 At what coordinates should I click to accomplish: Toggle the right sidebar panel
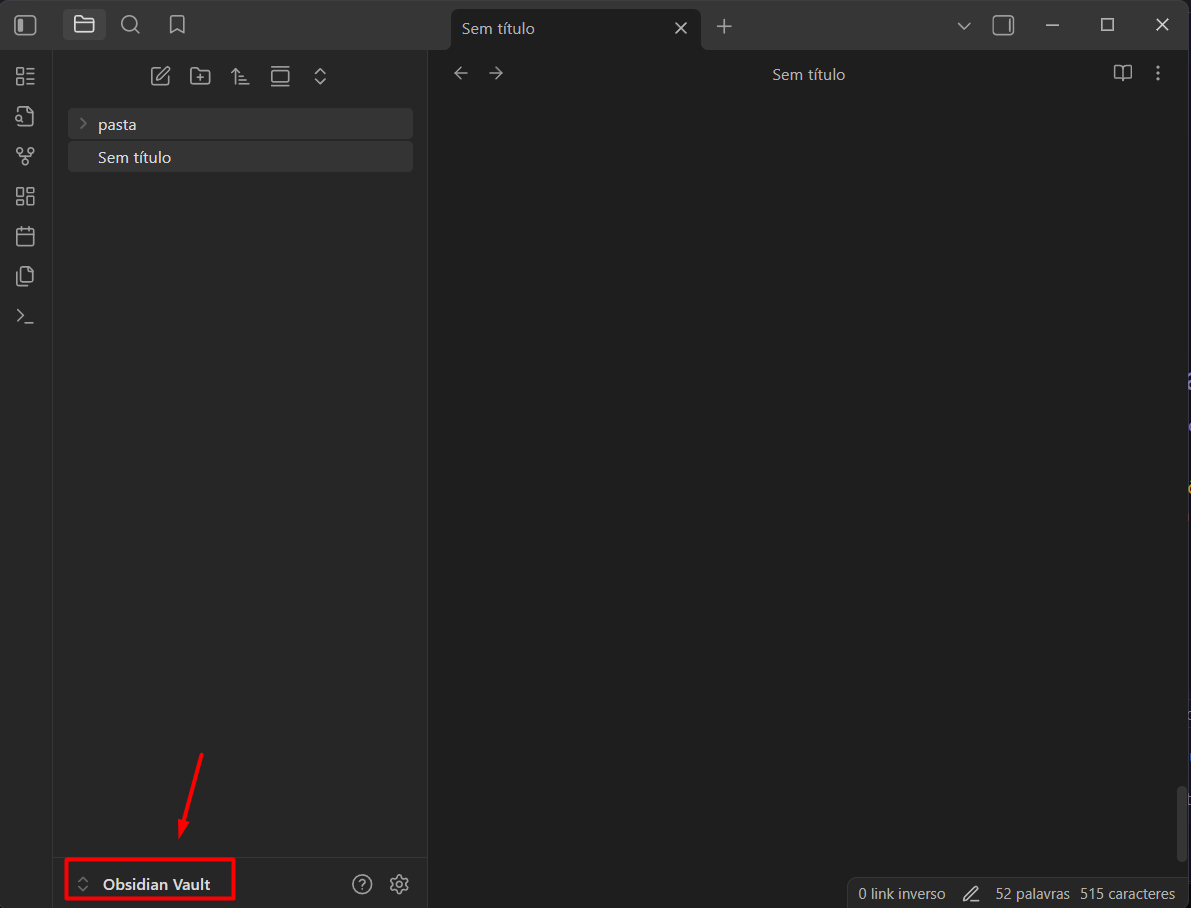1003,26
